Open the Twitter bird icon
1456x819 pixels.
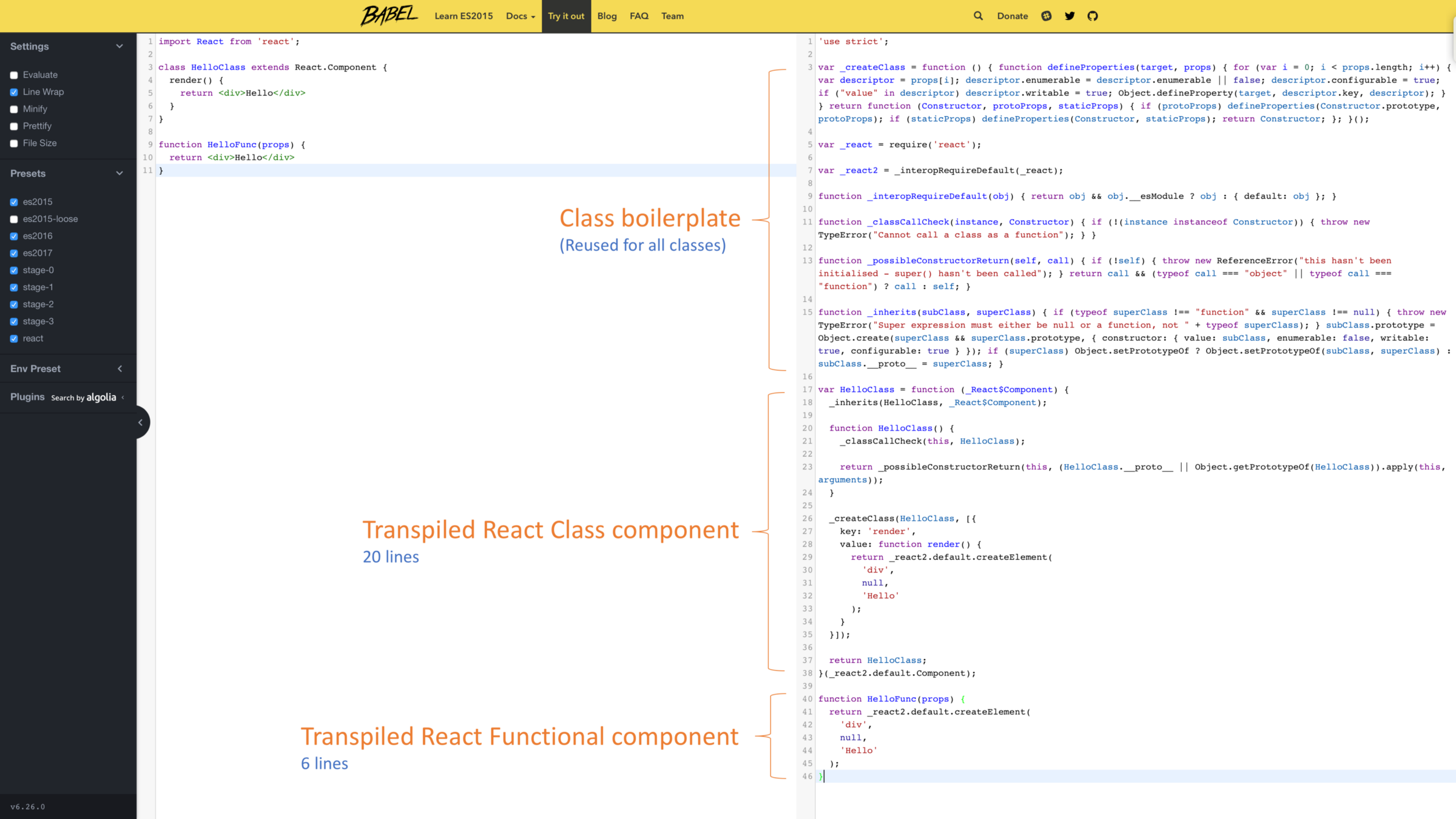click(x=1070, y=16)
